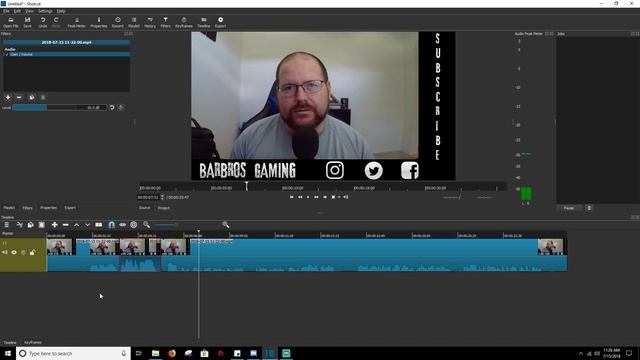Toggle scrub while dragging

point(122,225)
